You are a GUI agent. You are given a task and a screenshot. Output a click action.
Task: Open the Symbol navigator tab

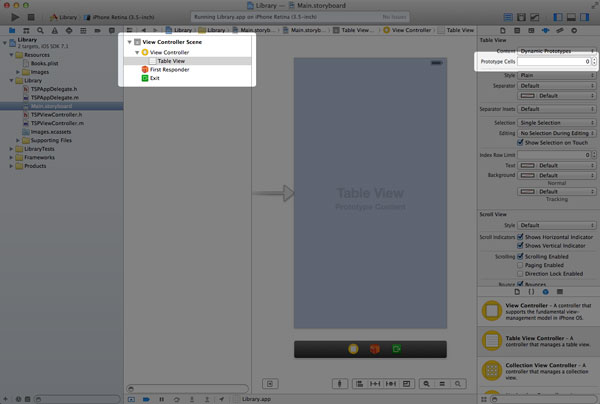tap(26, 30)
